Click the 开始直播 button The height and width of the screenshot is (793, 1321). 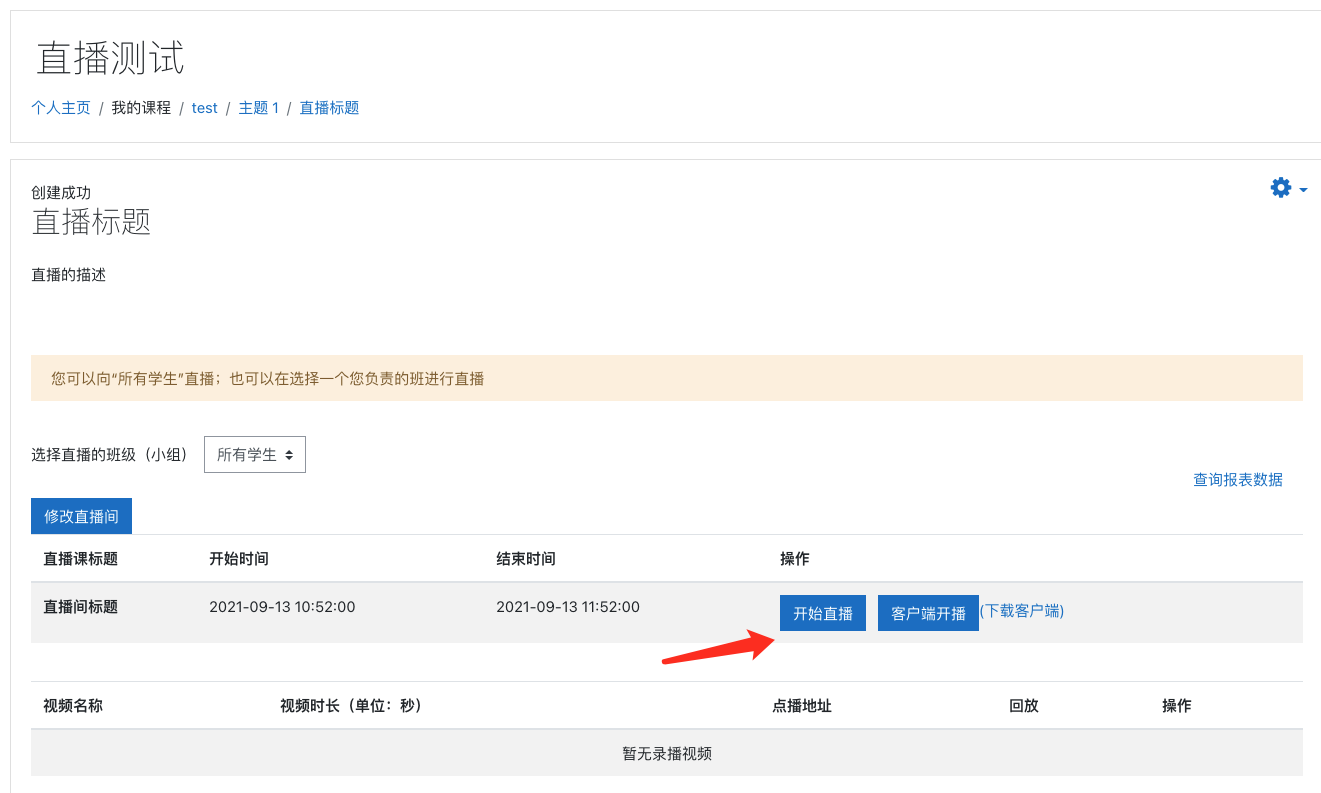(823, 613)
